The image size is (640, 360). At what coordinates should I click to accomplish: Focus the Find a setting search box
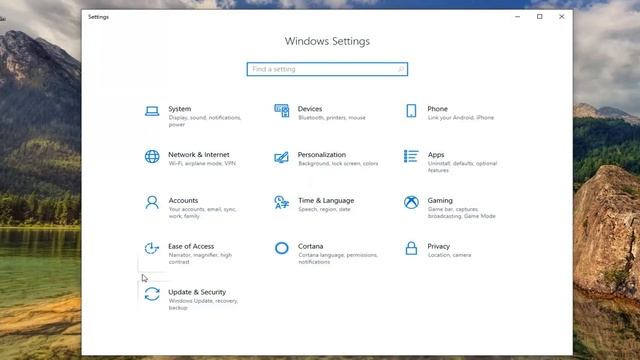327,69
